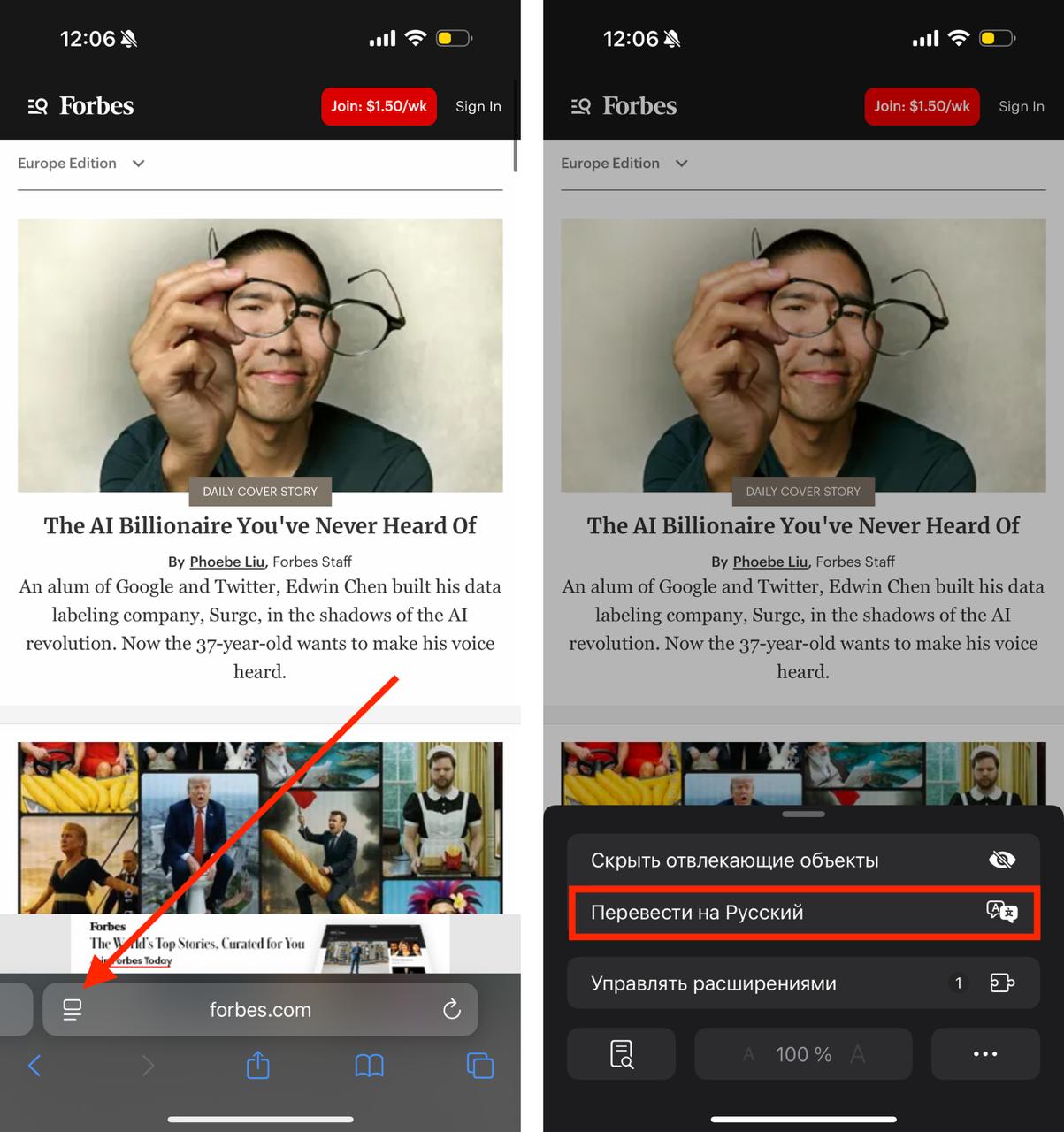Open more options ellipsis button
The image size is (1064, 1132).
point(984,1053)
